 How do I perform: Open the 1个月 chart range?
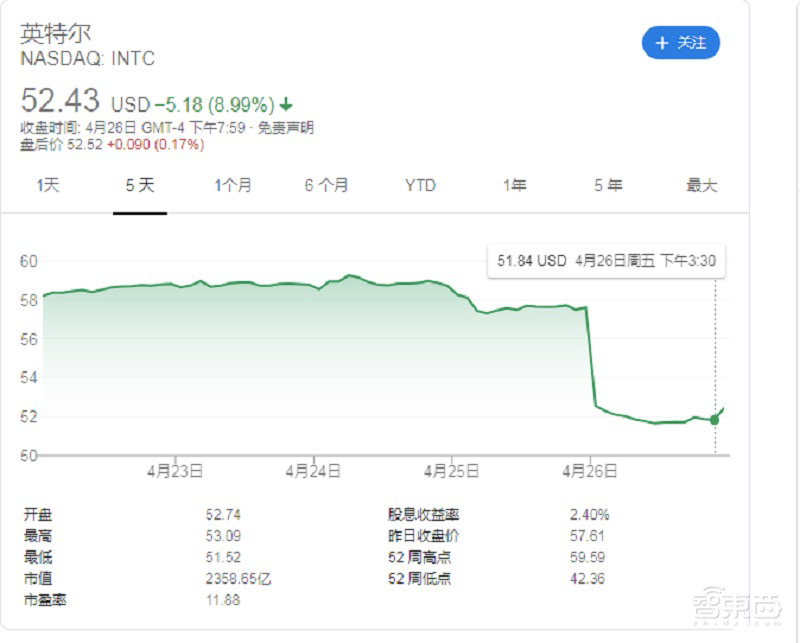(233, 186)
